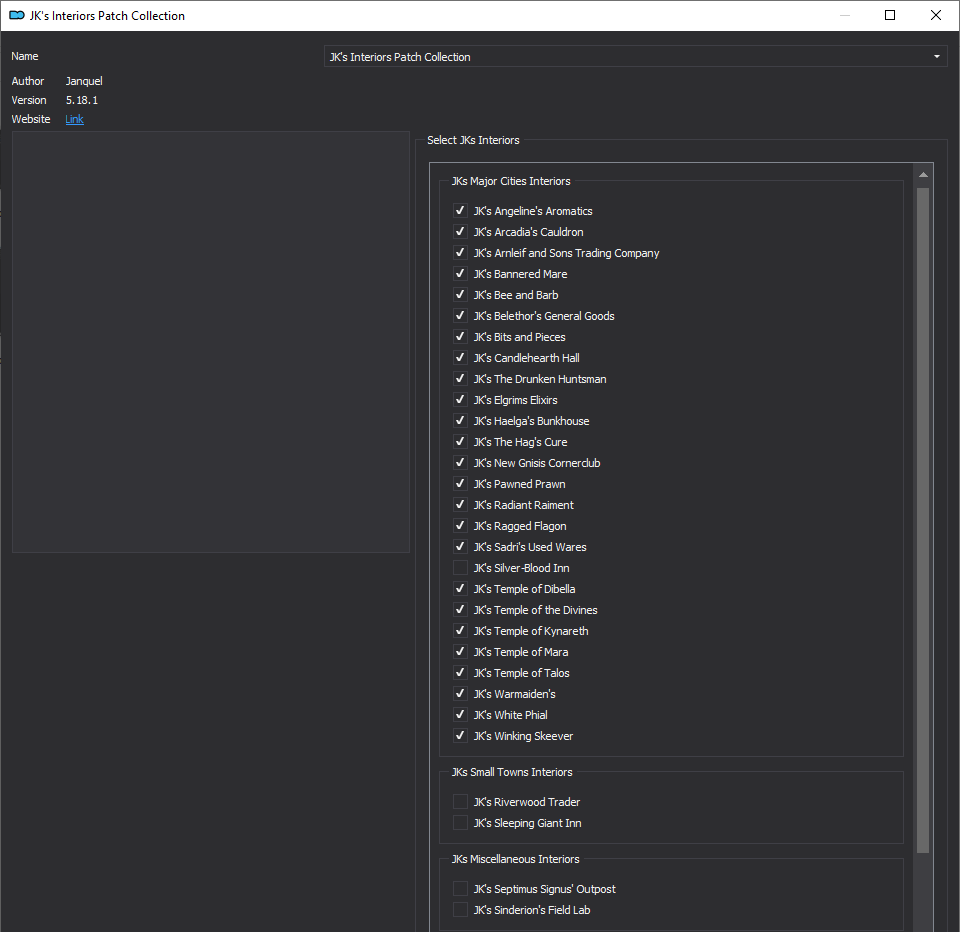This screenshot has width=960, height=932.
Task: Uncheck JK's Warmaiden's
Action: coord(460,694)
